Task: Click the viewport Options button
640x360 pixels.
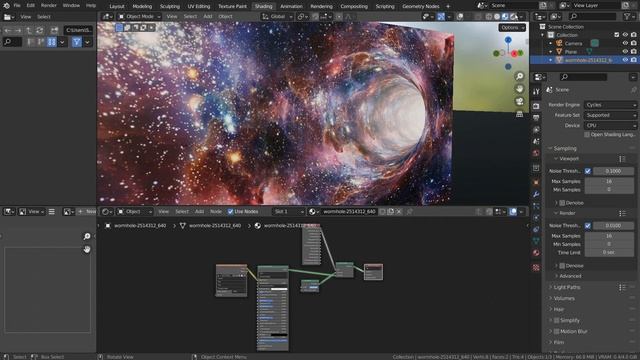Action: click(x=512, y=28)
